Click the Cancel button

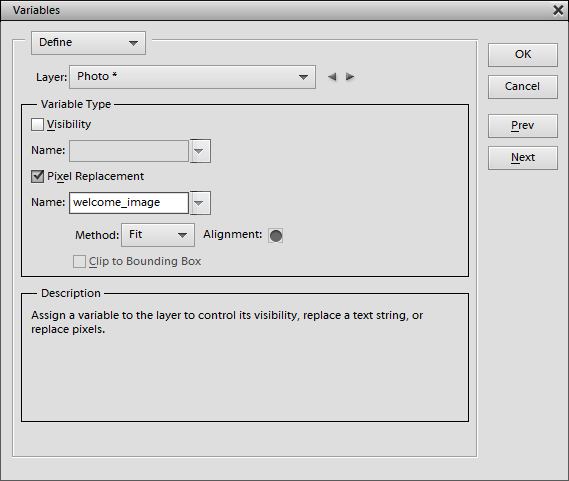pos(523,87)
